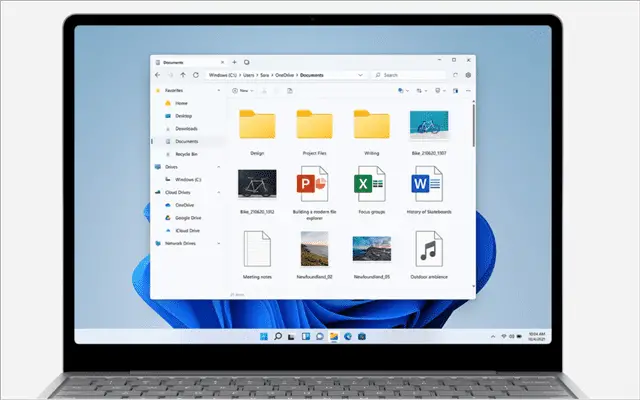The height and width of the screenshot is (400, 640).
Task: Click Users in the address breadcrumb
Action: (249, 75)
